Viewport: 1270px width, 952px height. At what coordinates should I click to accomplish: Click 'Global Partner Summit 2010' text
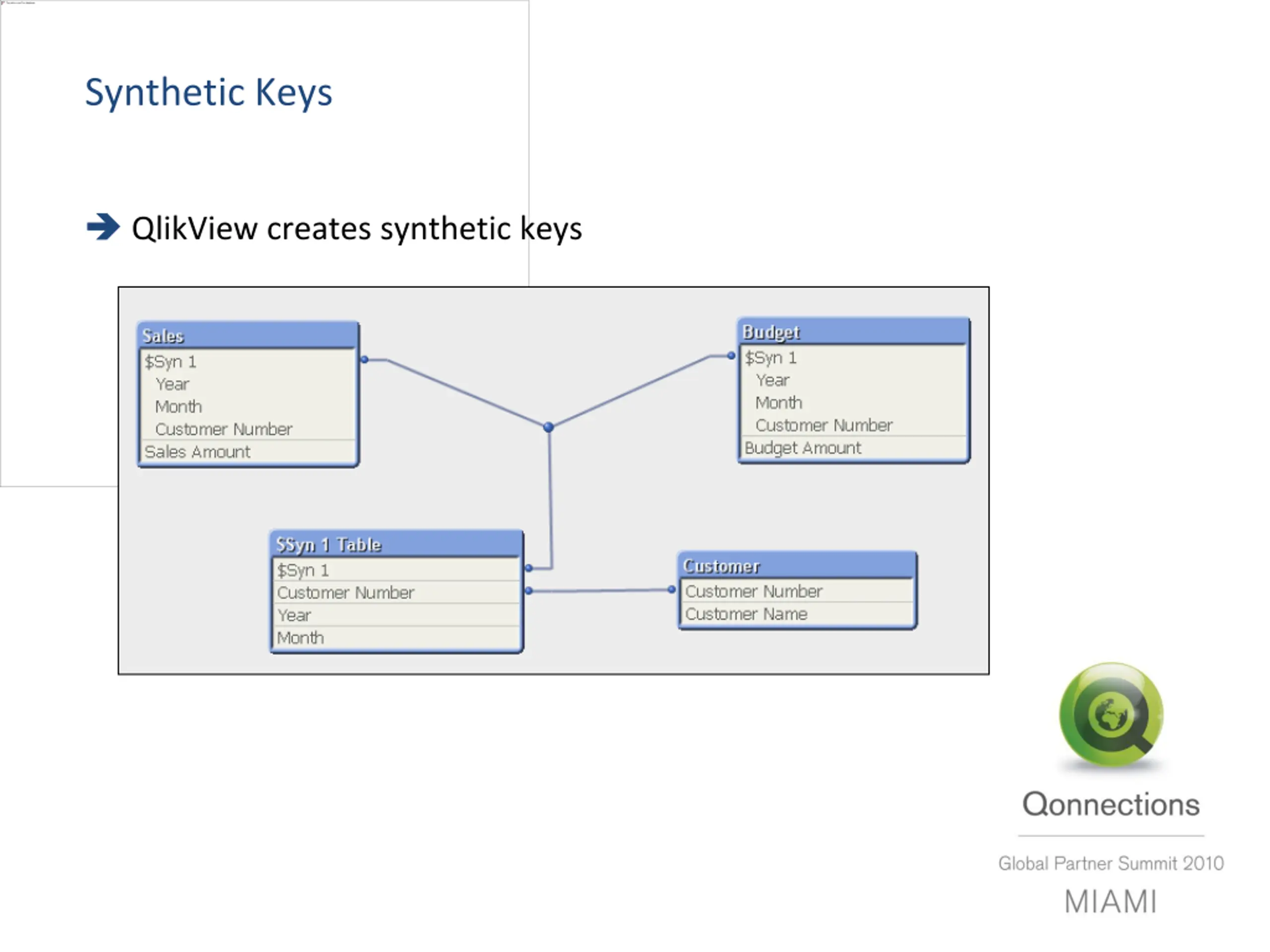point(1111,863)
